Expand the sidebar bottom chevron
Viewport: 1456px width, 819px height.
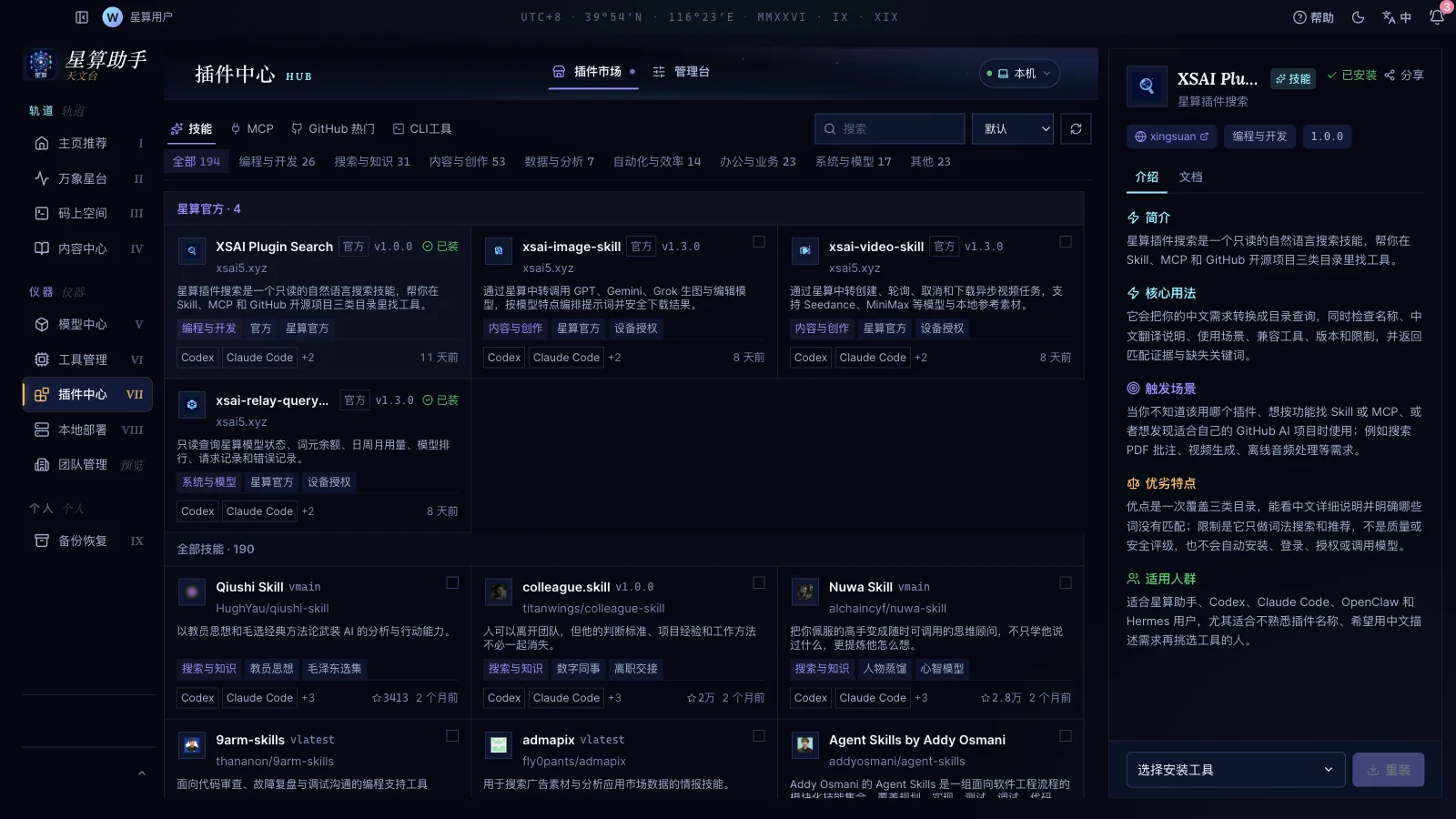[141, 773]
